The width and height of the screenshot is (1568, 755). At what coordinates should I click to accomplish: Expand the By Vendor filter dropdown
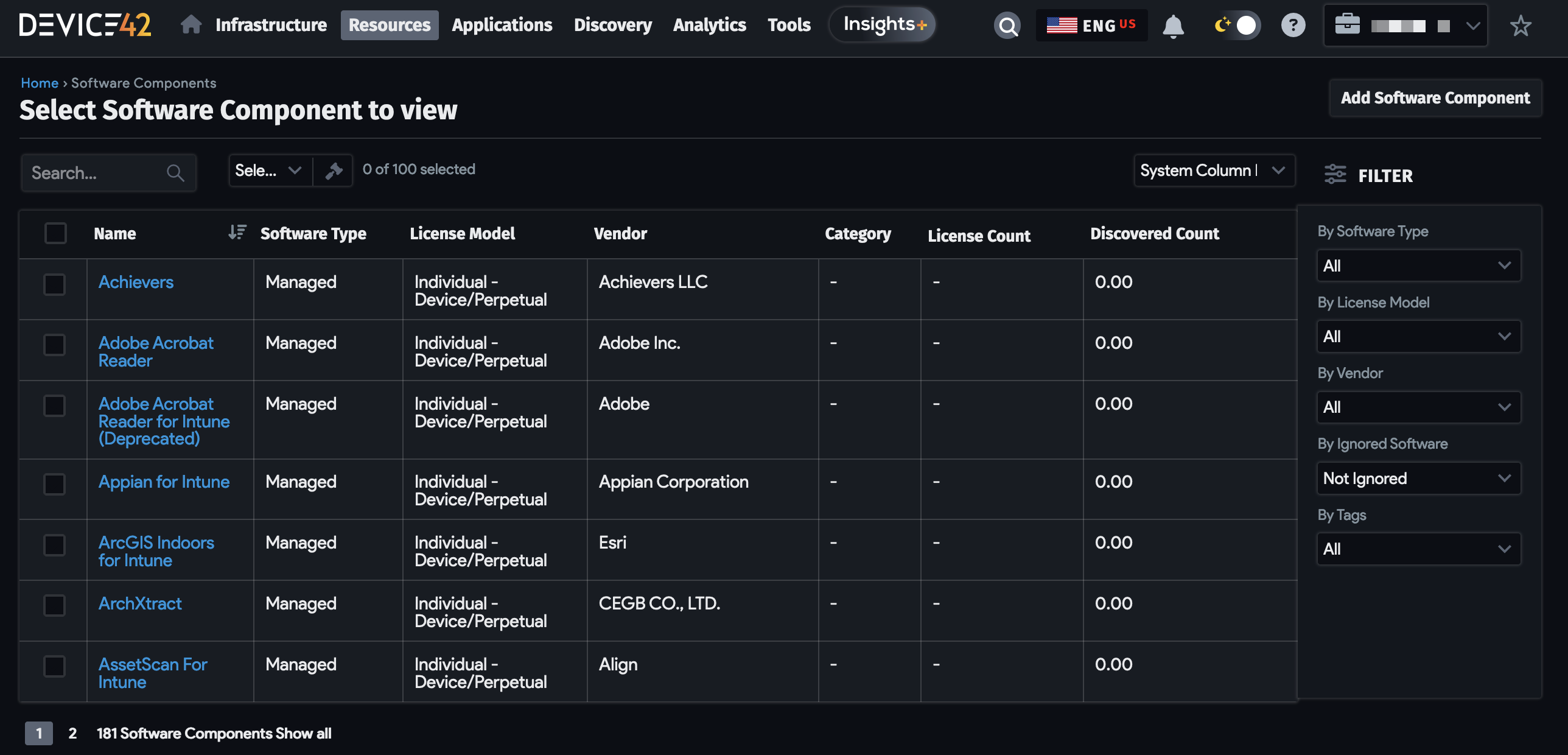[x=1418, y=407]
